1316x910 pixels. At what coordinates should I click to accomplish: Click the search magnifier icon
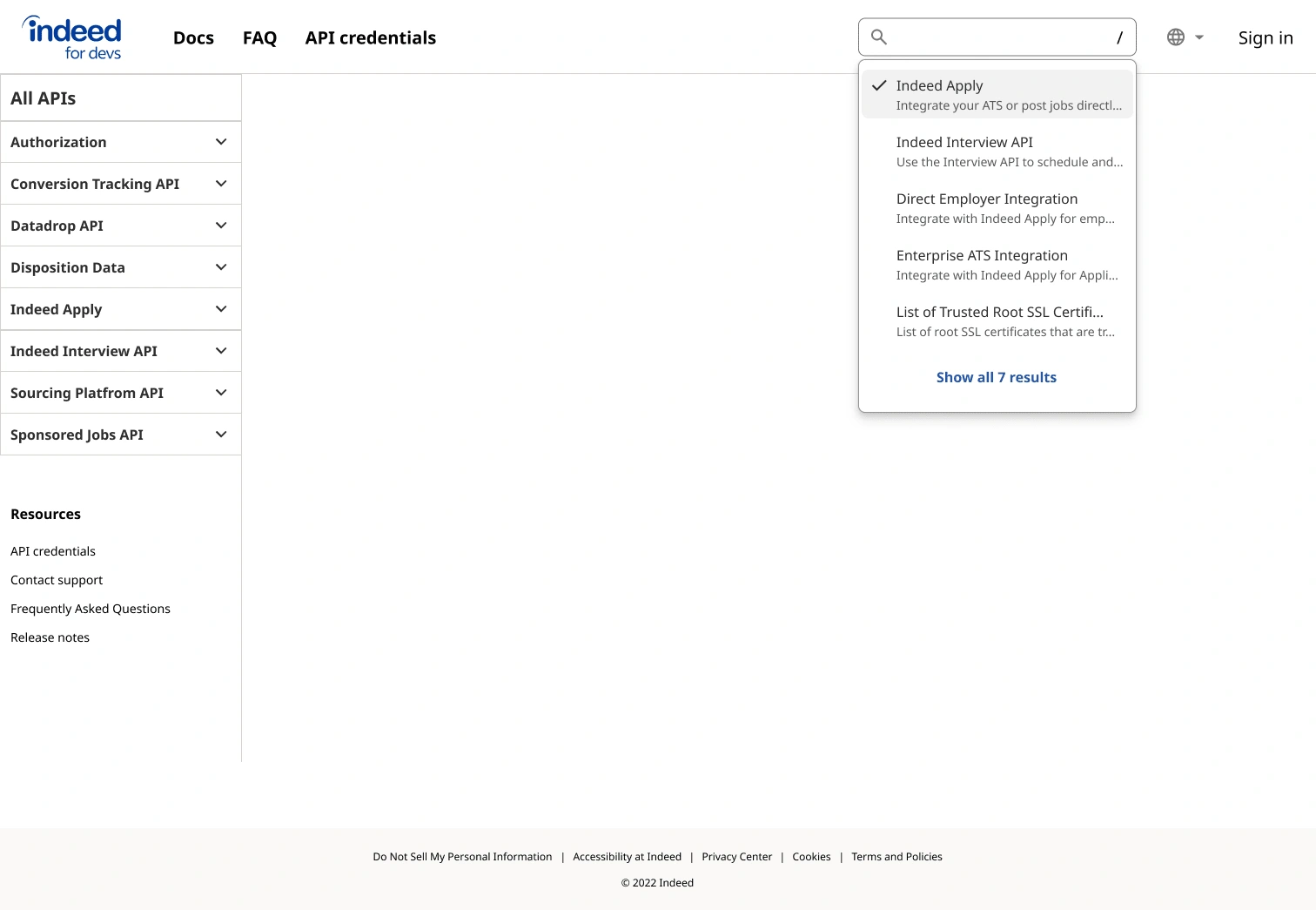(879, 37)
